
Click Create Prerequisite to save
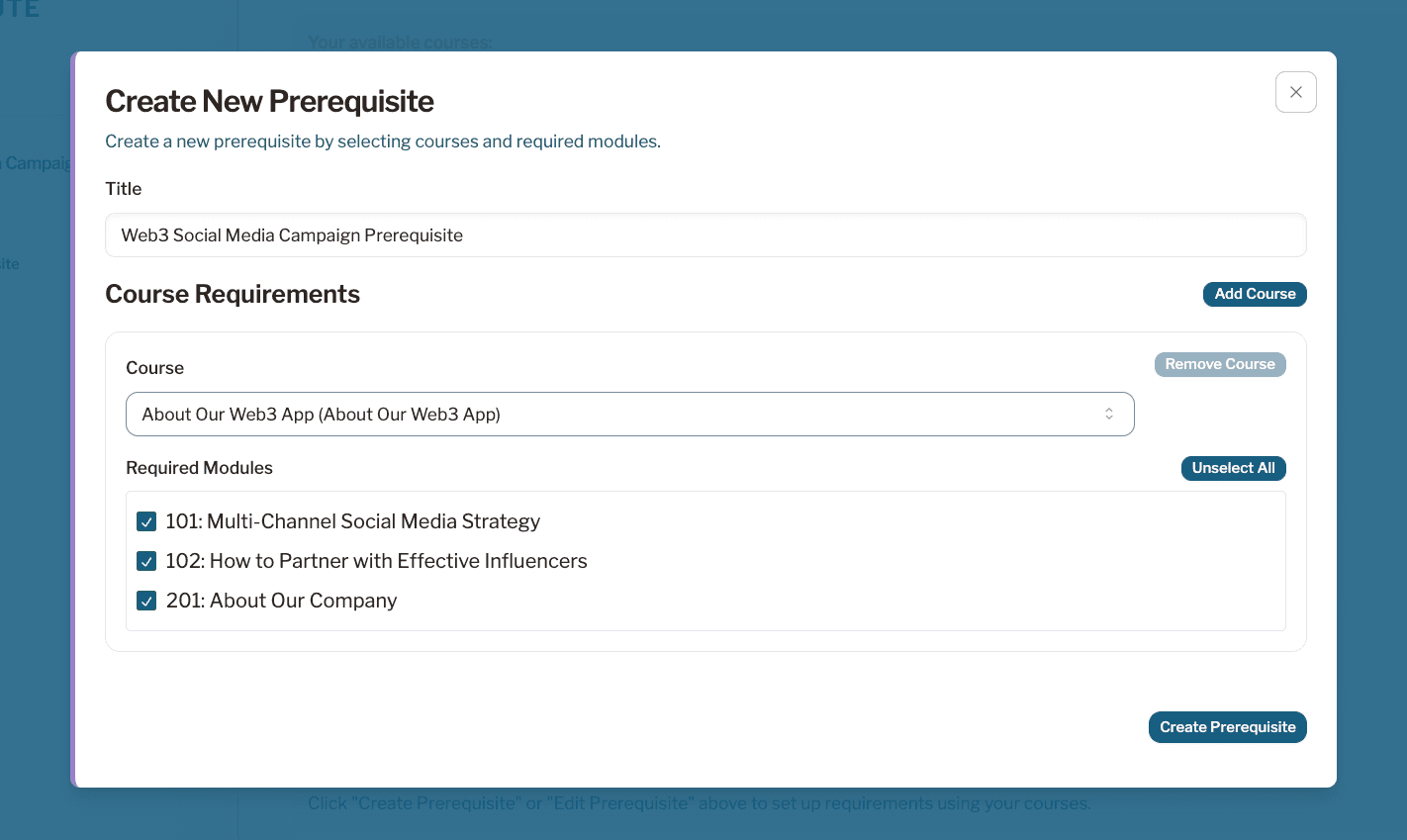pos(1227,727)
